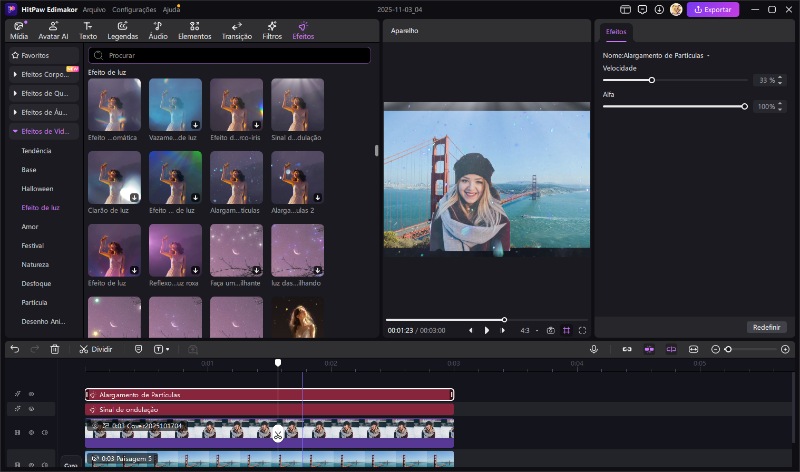Expand the Efeitos Corporais category

pos(44,74)
